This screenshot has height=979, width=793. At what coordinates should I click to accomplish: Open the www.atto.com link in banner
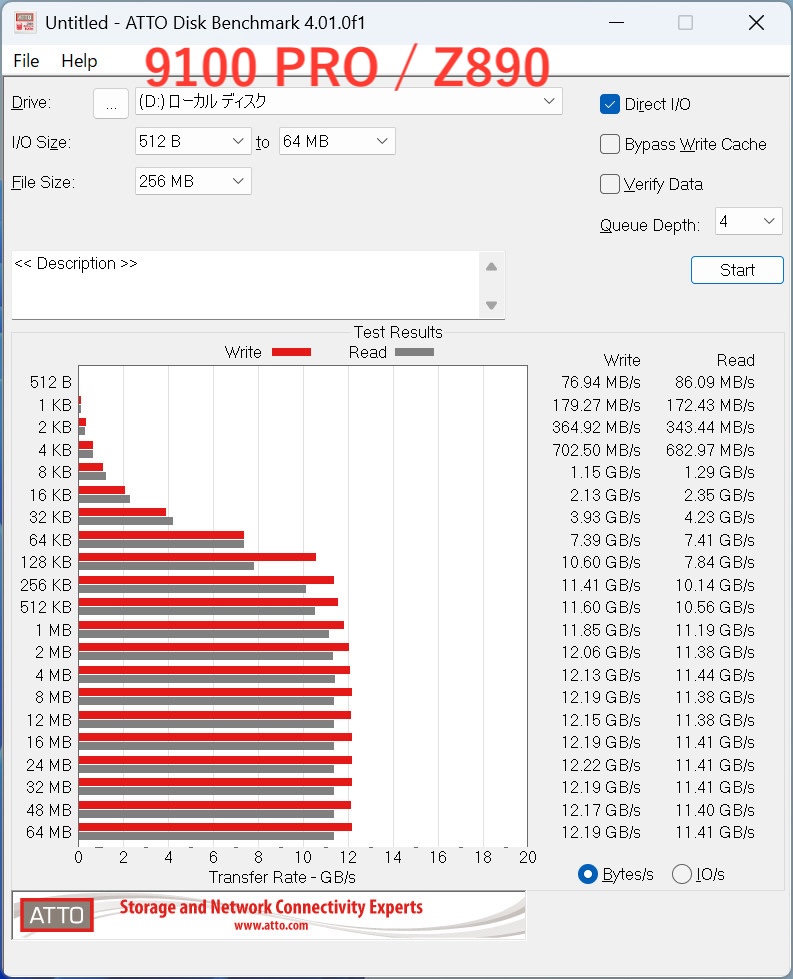(271, 926)
